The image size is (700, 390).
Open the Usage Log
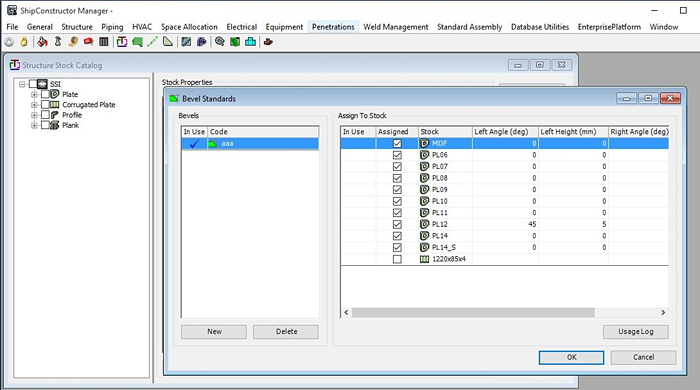636,332
